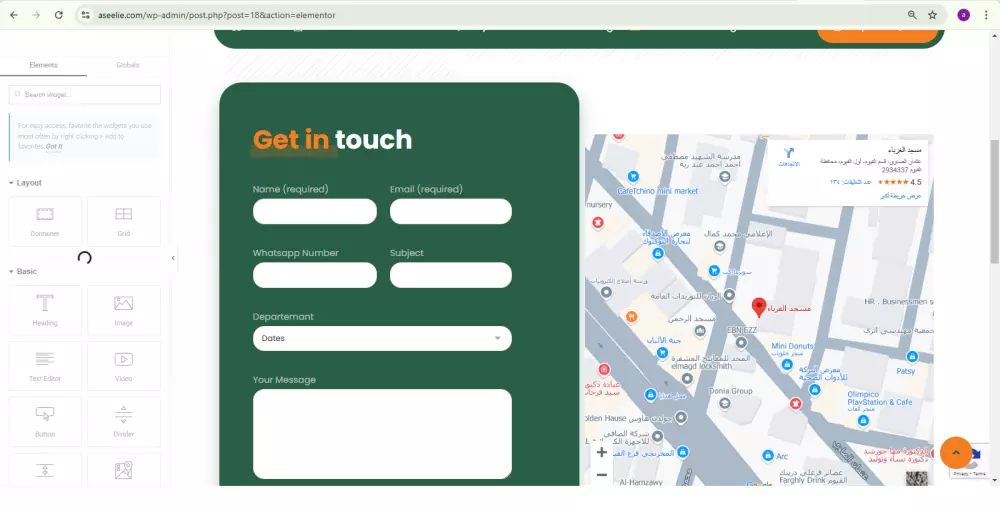Screen dimensions: 1000x509
Task: Click the page vertical scrollbar
Action: pyautogui.click(x=994, y=202)
